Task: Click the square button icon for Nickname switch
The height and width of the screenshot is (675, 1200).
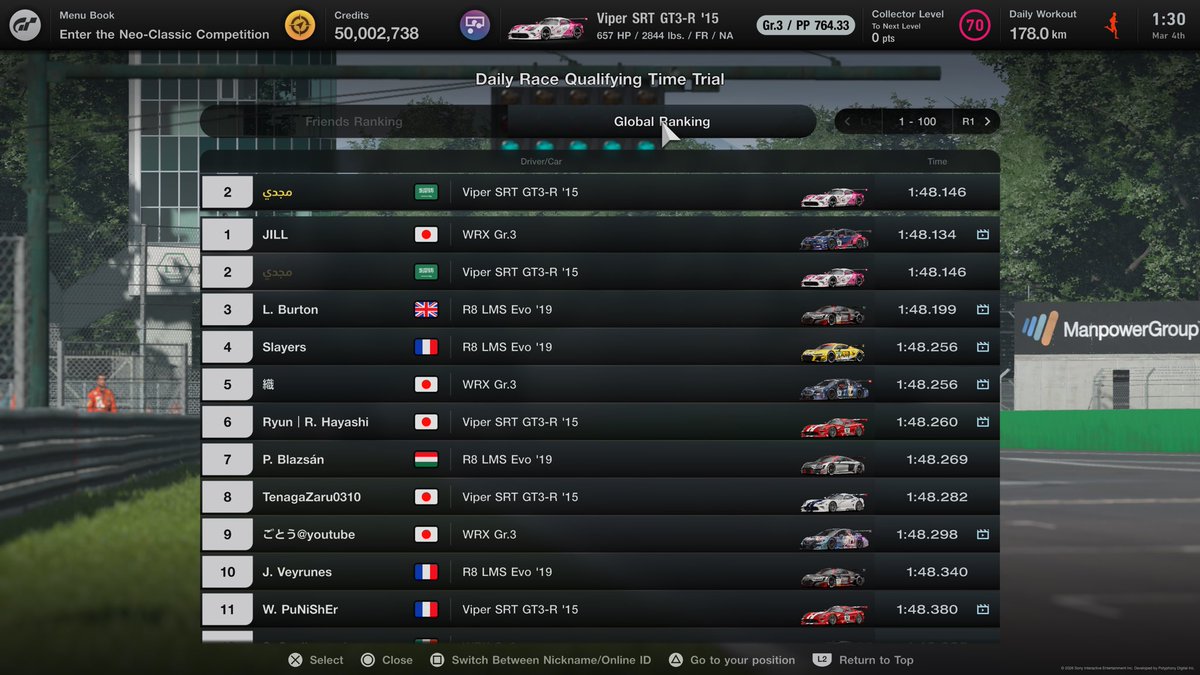Action: (437, 660)
